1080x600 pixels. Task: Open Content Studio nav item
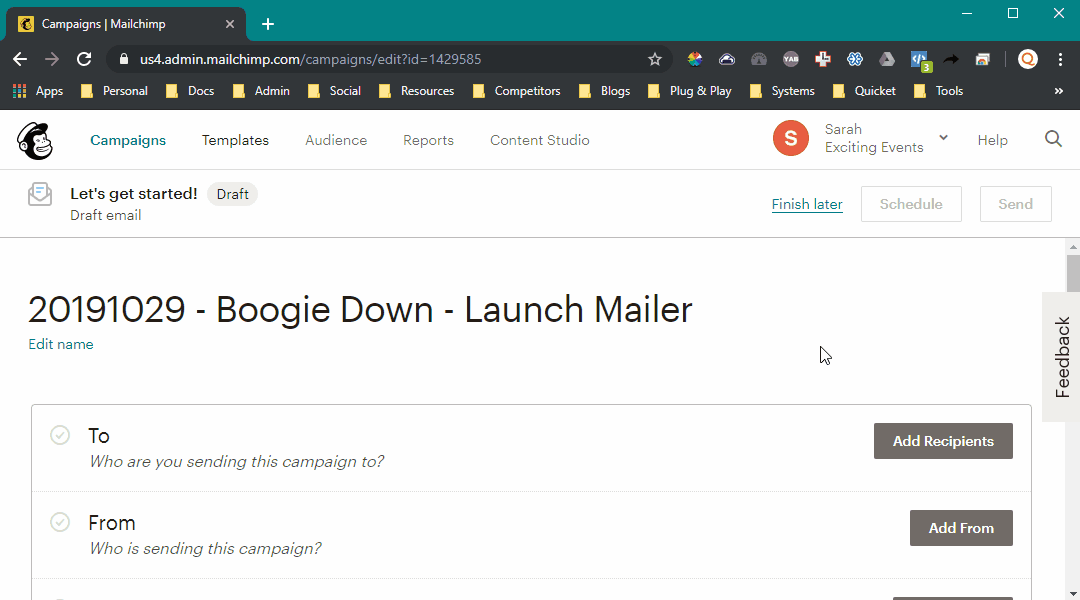point(540,140)
